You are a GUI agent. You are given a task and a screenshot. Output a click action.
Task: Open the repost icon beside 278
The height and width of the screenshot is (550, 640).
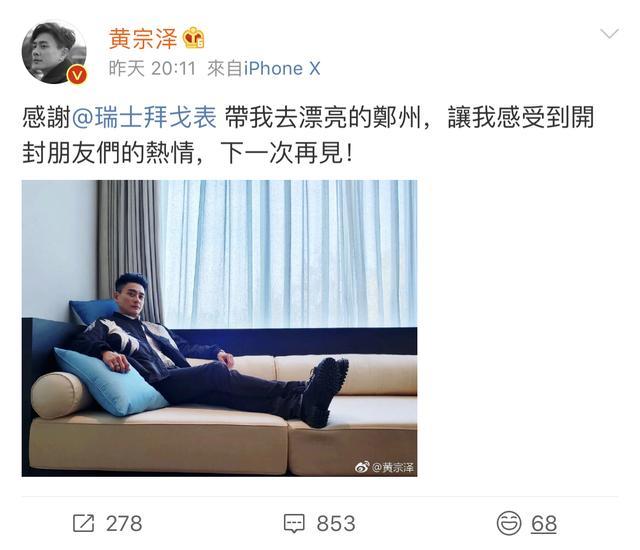[x=84, y=523]
